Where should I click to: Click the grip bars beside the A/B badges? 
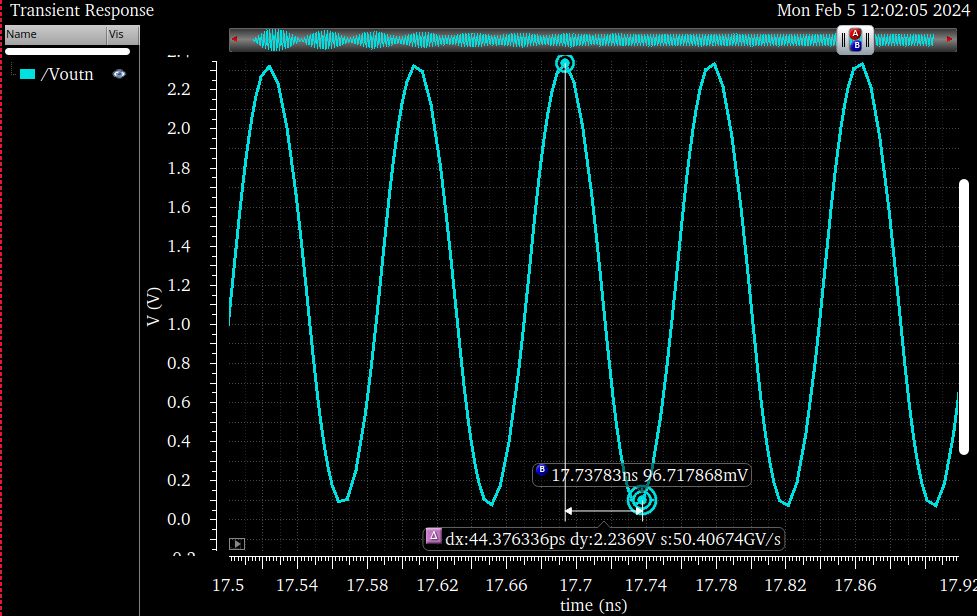[x=843, y=39]
